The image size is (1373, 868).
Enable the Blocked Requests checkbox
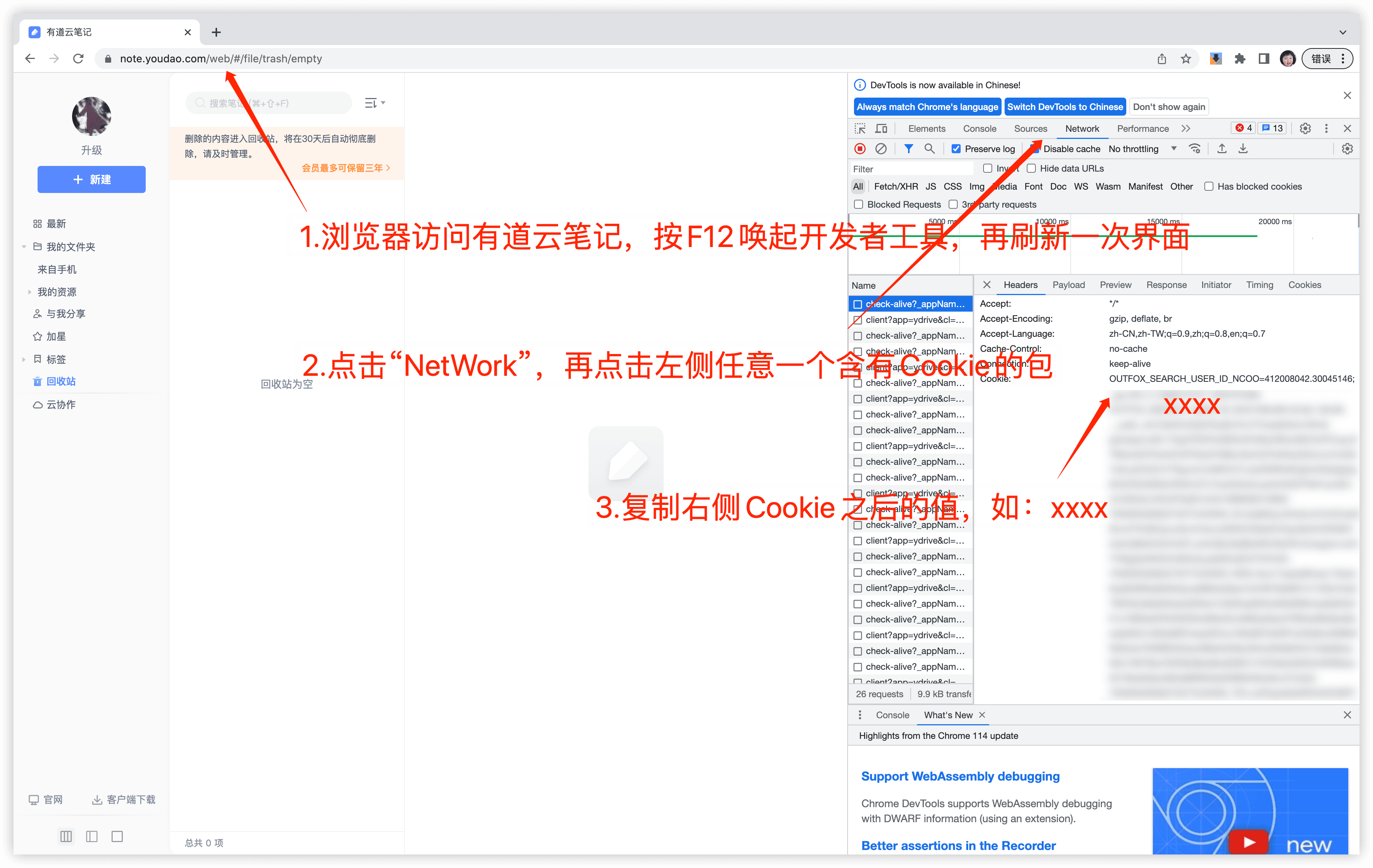tap(858, 205)
